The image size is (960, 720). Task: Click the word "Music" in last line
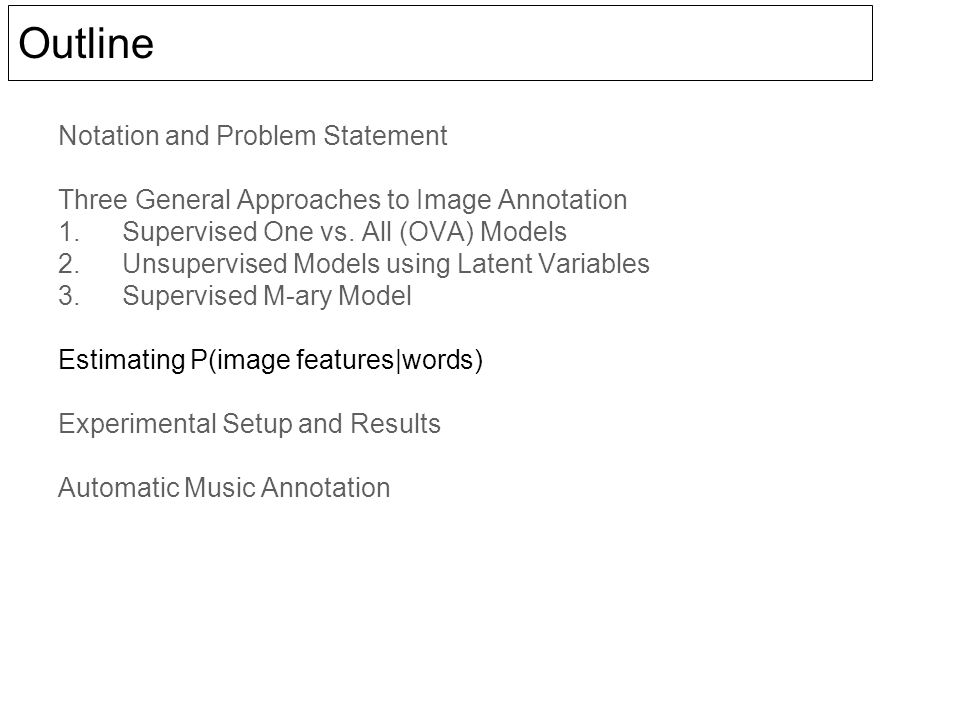point(219,488)
